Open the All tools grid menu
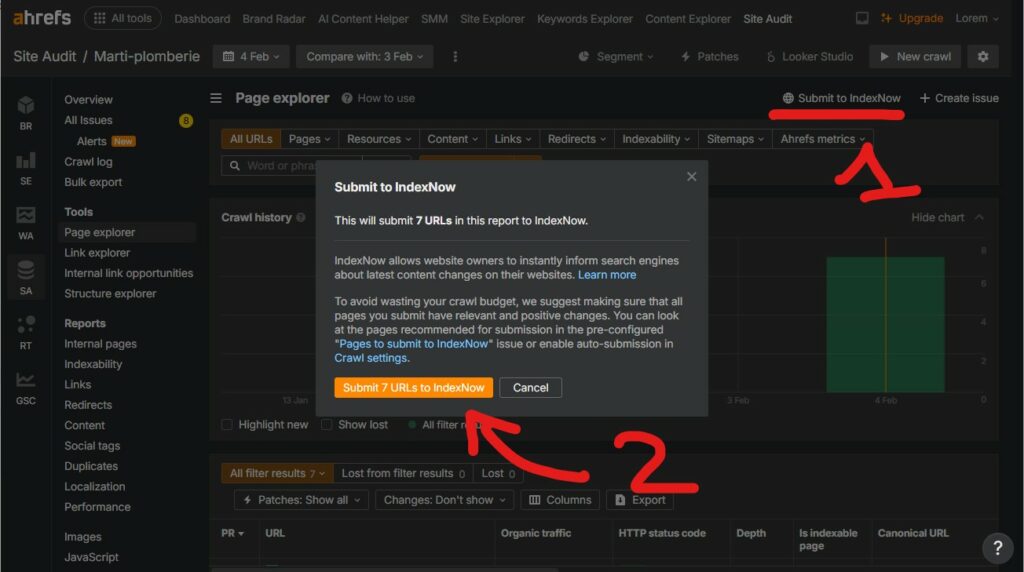 123,18
